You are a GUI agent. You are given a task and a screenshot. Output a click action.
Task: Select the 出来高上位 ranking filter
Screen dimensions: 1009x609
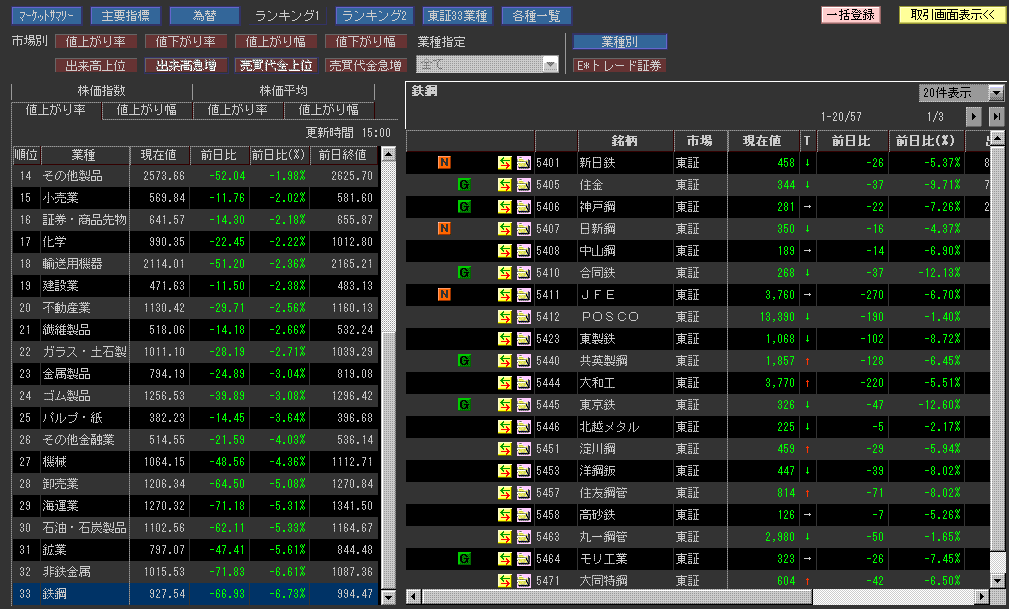96,65
